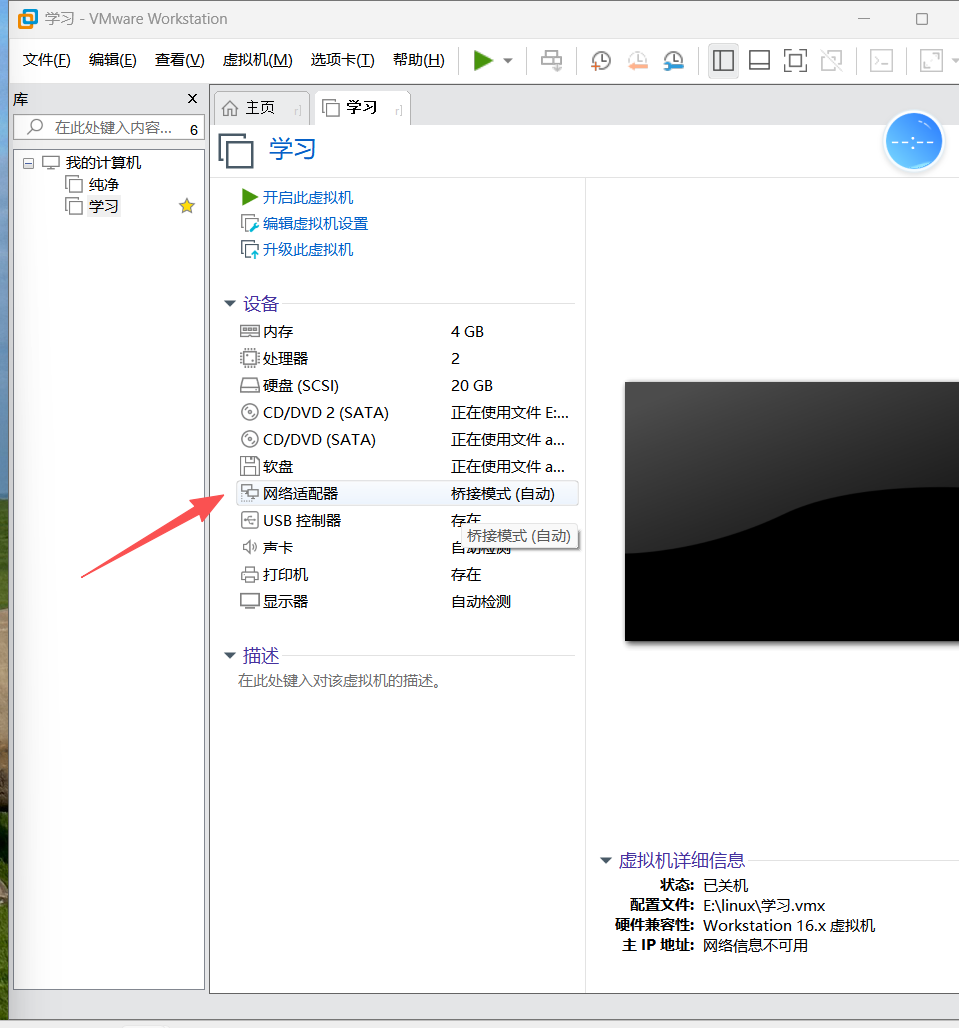The width and height of the screenshot is (959, 1028).
Task: Click the 显示器 display device icon
Action: 250,601
